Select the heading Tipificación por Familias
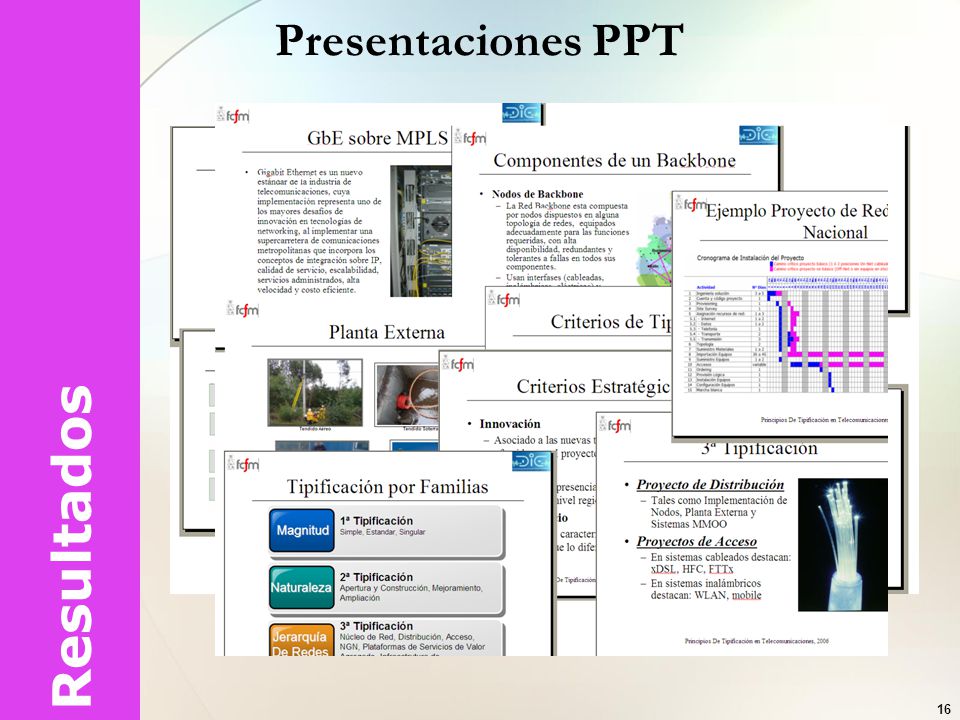Viewport: 960px width, 720px height. [x=388, y=487]
